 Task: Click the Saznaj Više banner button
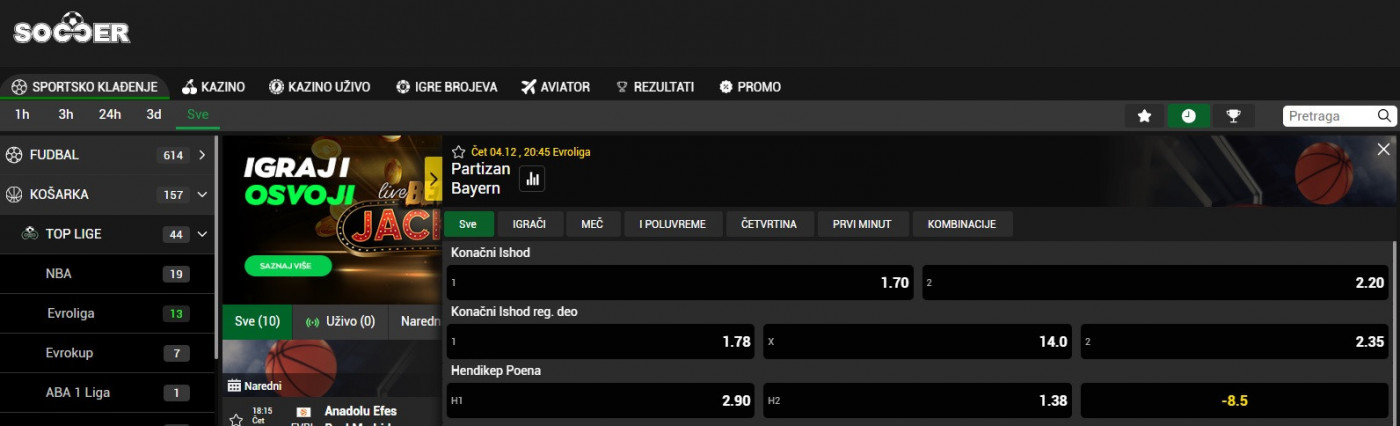coord(273,266)
